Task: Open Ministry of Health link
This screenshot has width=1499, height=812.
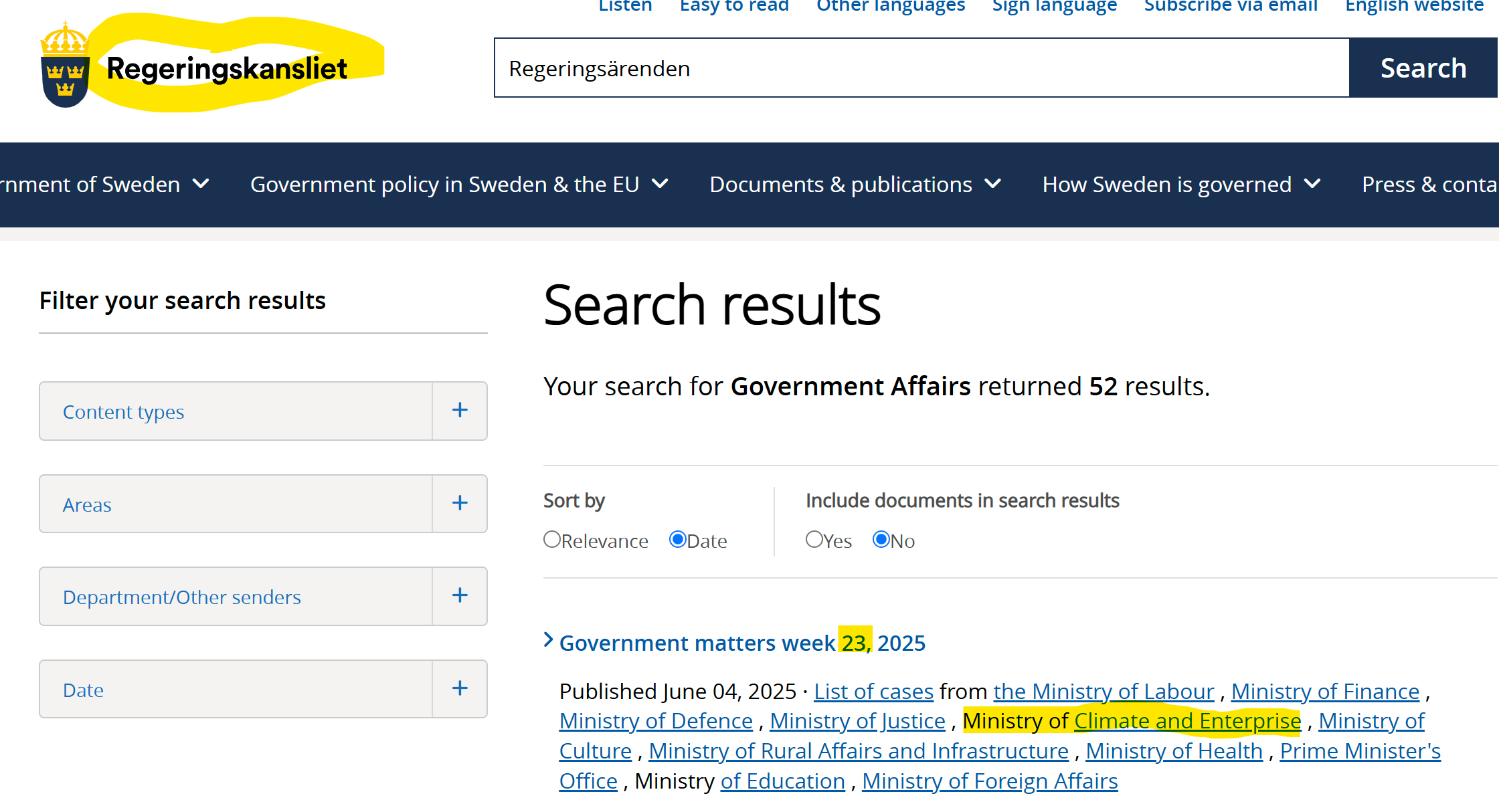Action: point(1174,751)
